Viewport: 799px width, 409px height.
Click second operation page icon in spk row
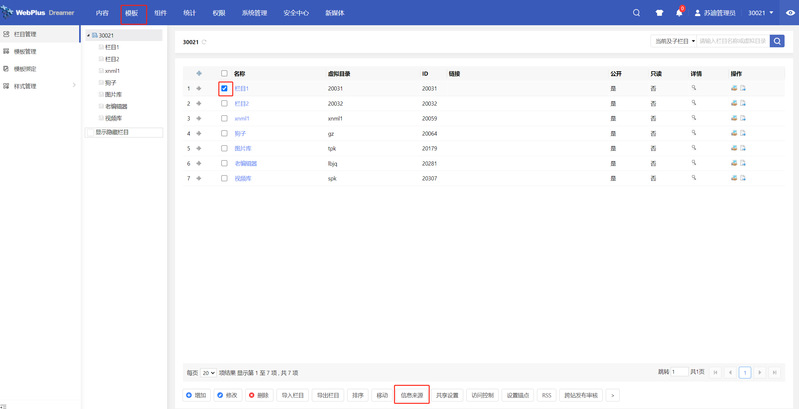point(743,178)
